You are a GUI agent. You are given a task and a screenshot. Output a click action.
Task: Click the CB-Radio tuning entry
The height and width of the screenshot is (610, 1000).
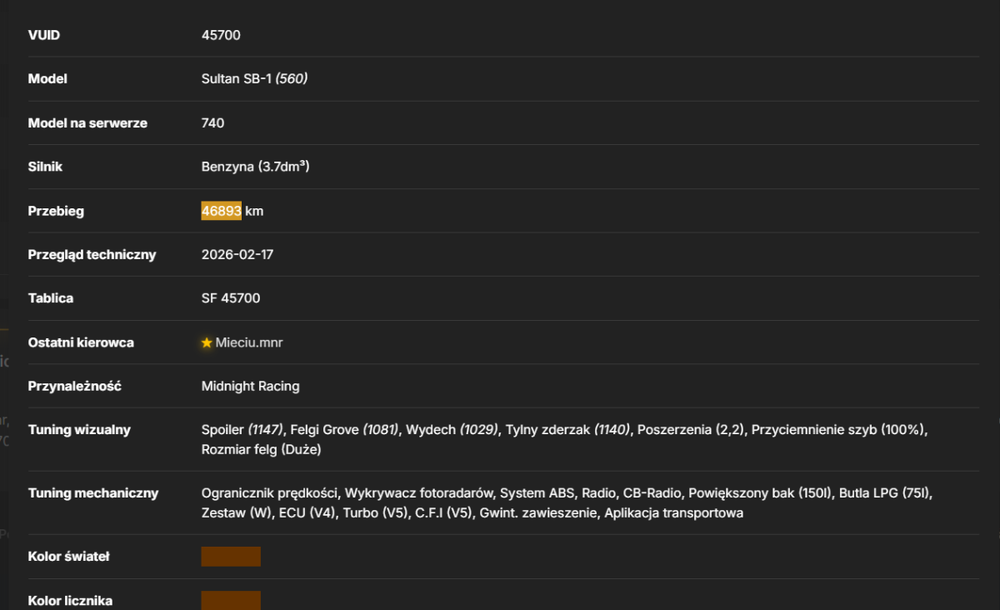click(x=652, y=493)
